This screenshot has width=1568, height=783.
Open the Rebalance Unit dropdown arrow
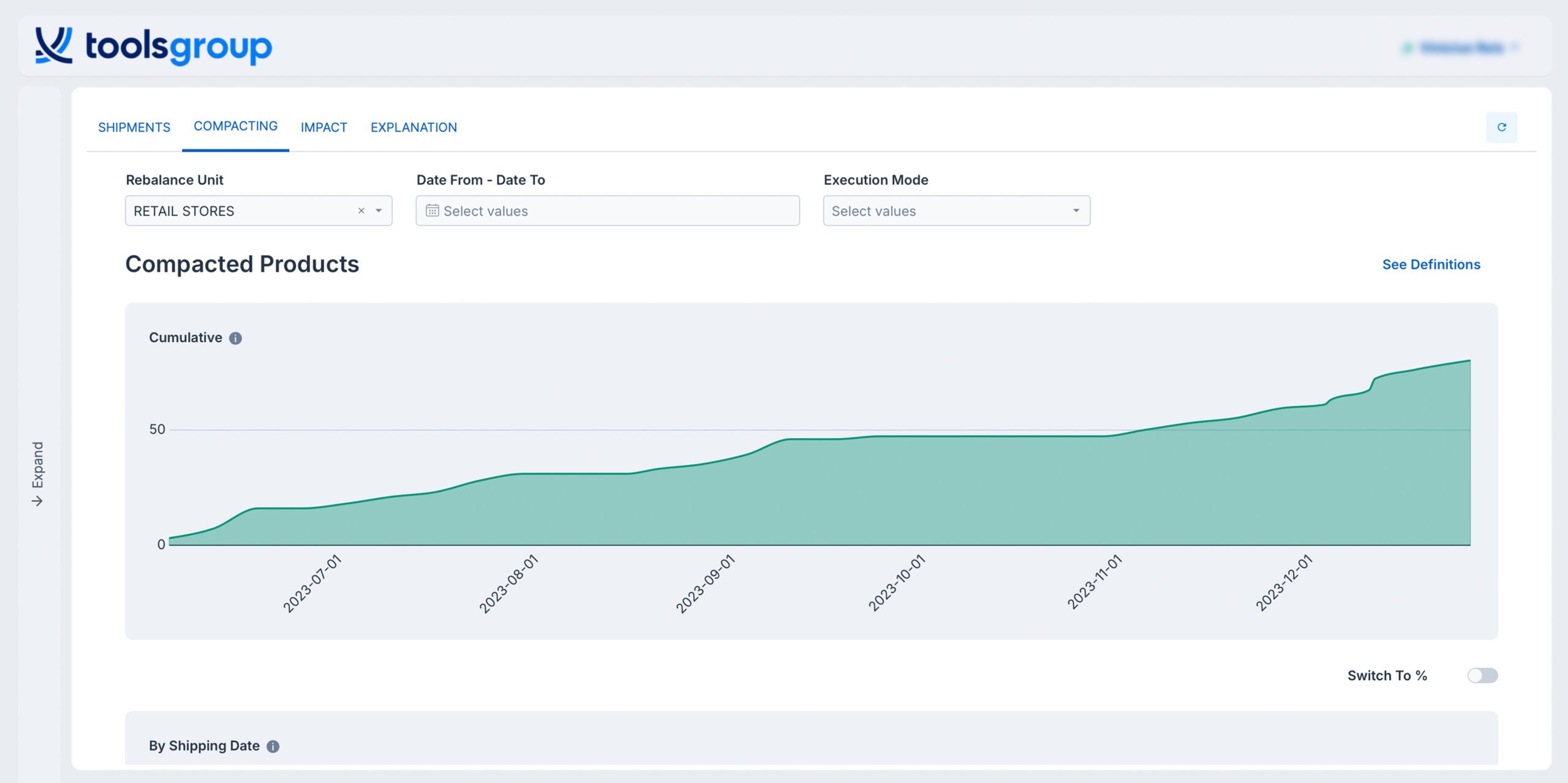(379, 211)
